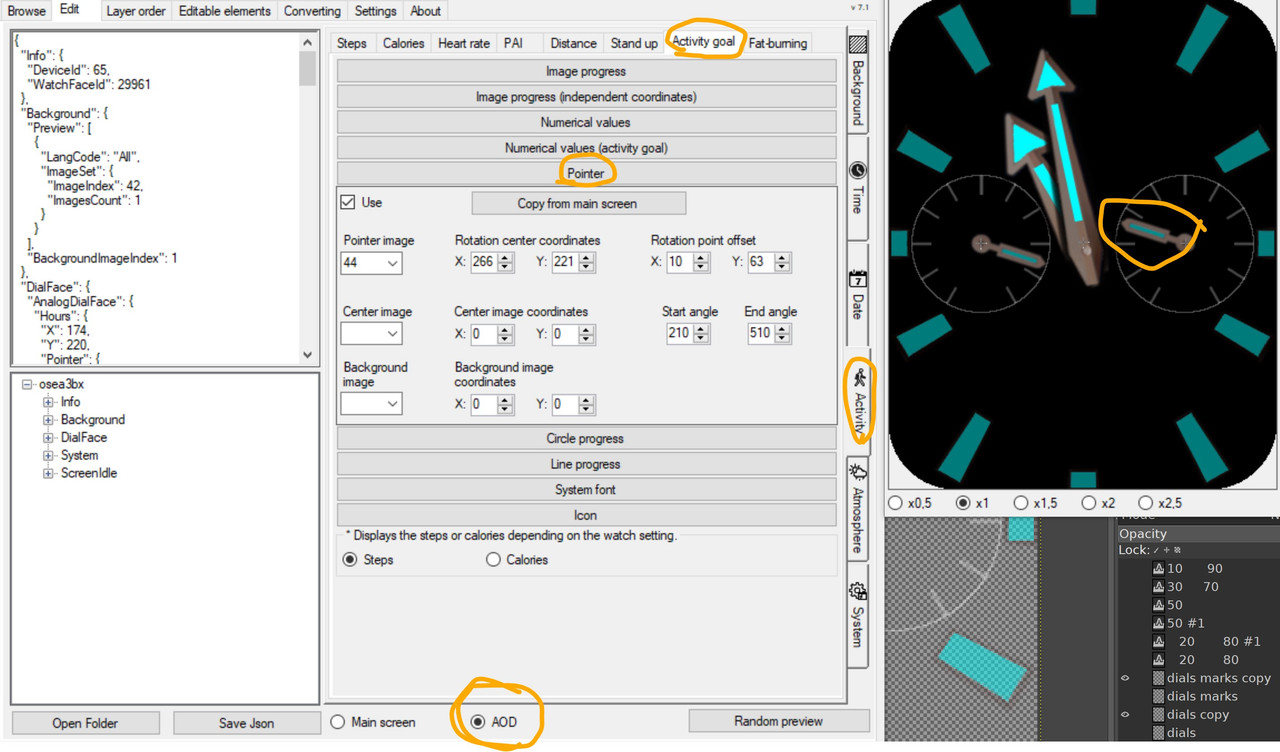The height and width of the screenshot is (752, 1280).
Task: Expand the osea3bx root tree node
Action: click(28, 384)
